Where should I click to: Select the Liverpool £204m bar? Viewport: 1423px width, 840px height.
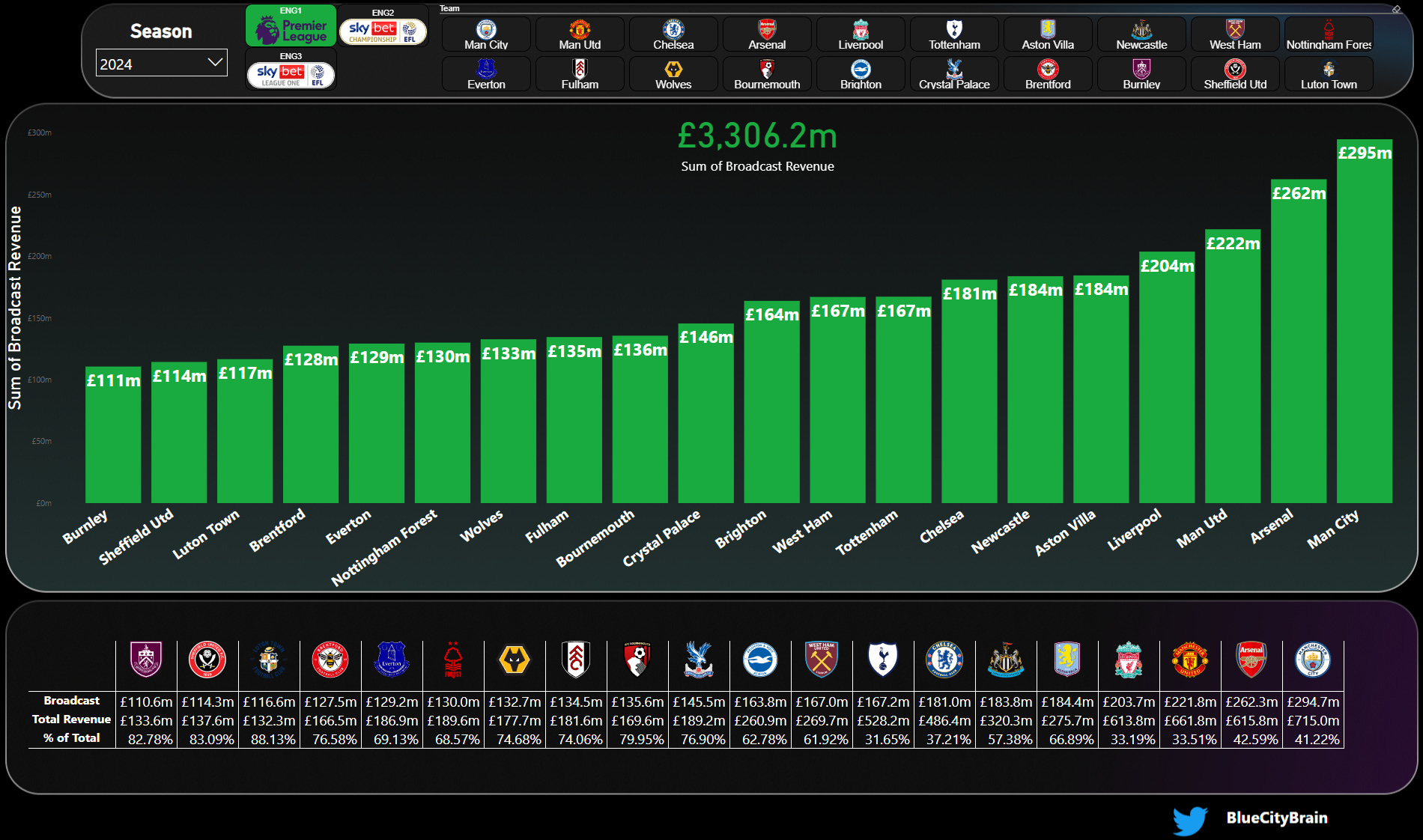[1167, 377]
